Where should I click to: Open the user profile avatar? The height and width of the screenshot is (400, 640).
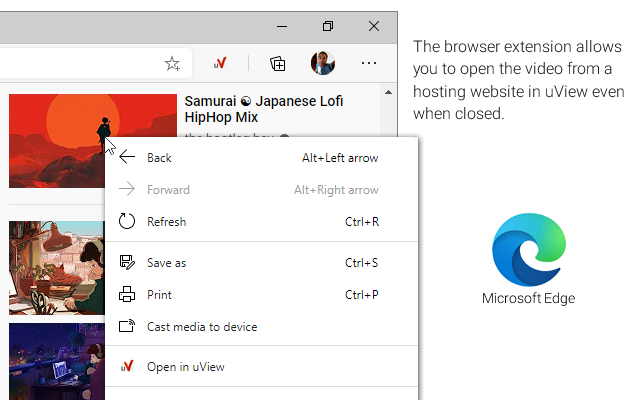pos(322,63)
